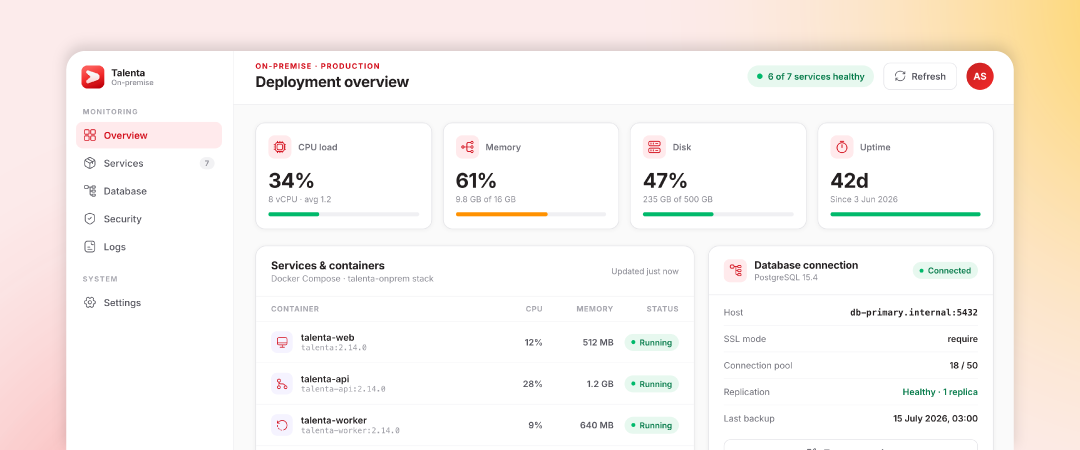1080x450 pixels.
Task: Click the Uptime stopwatch icon
Action: pos(842,147)
